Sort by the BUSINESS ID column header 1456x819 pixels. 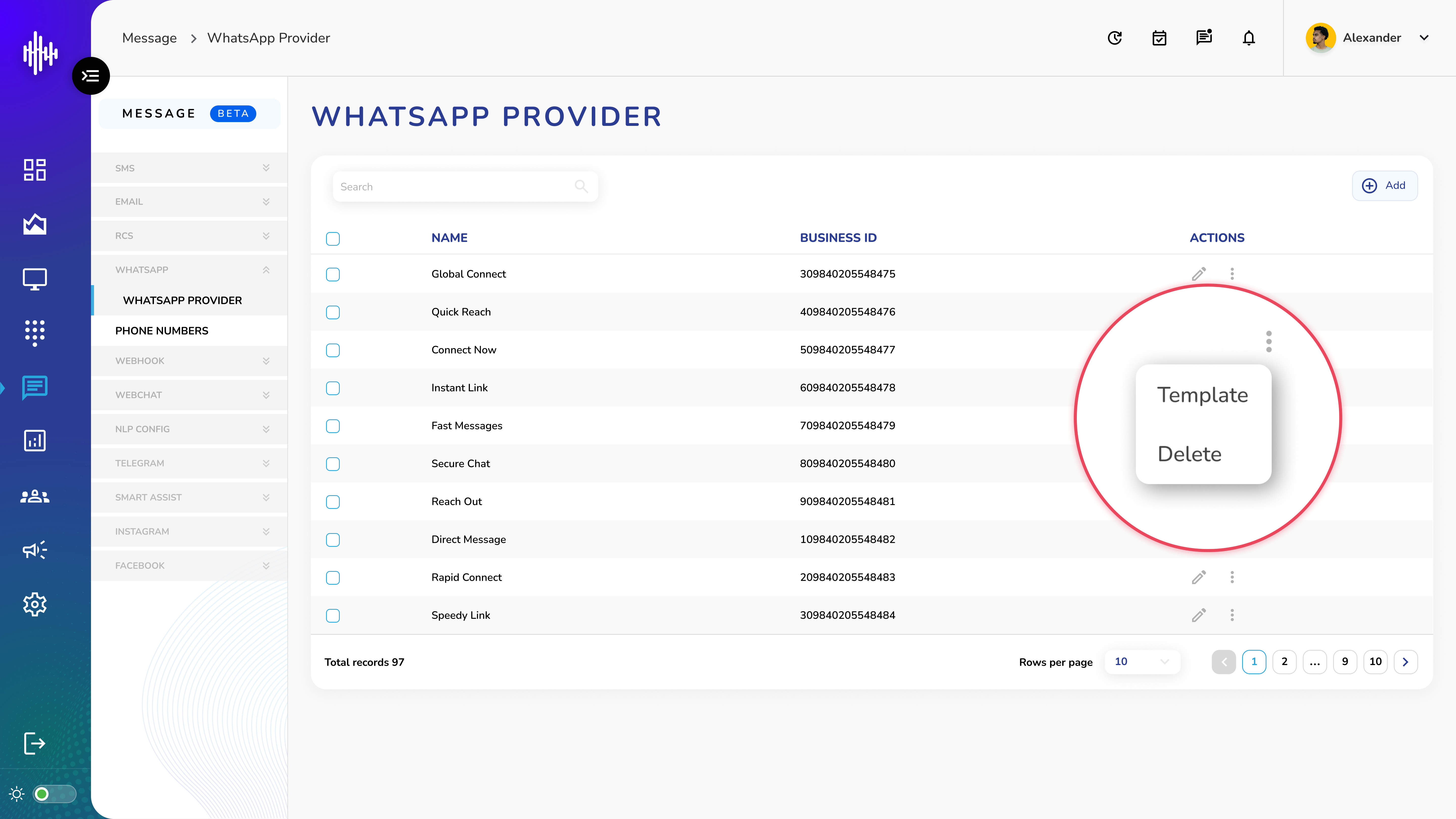coord(838,238)
